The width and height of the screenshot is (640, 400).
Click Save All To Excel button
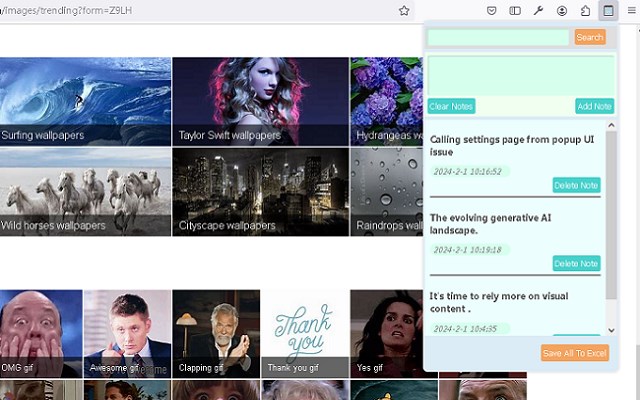575,353
